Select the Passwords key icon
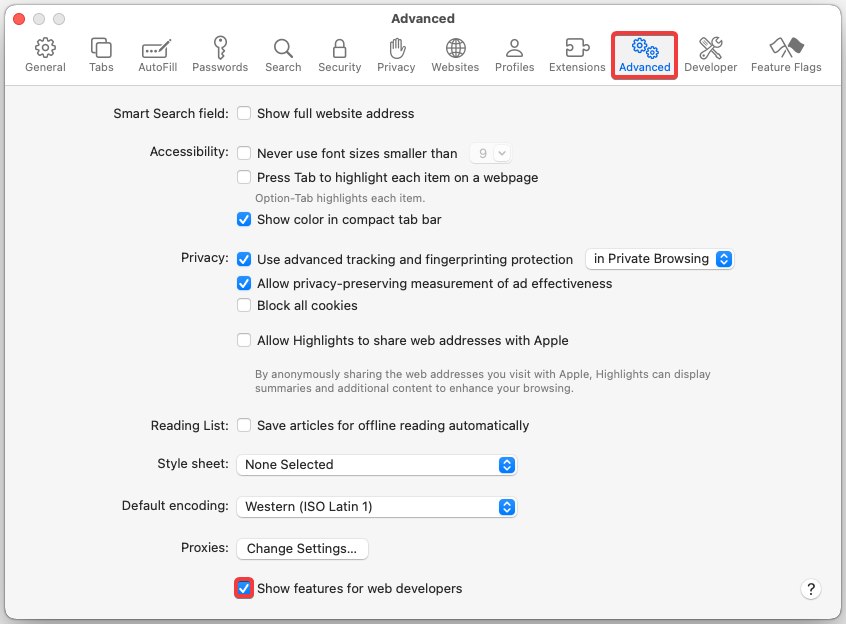Screen dimensions: 846x624 (x=220, y=55)
